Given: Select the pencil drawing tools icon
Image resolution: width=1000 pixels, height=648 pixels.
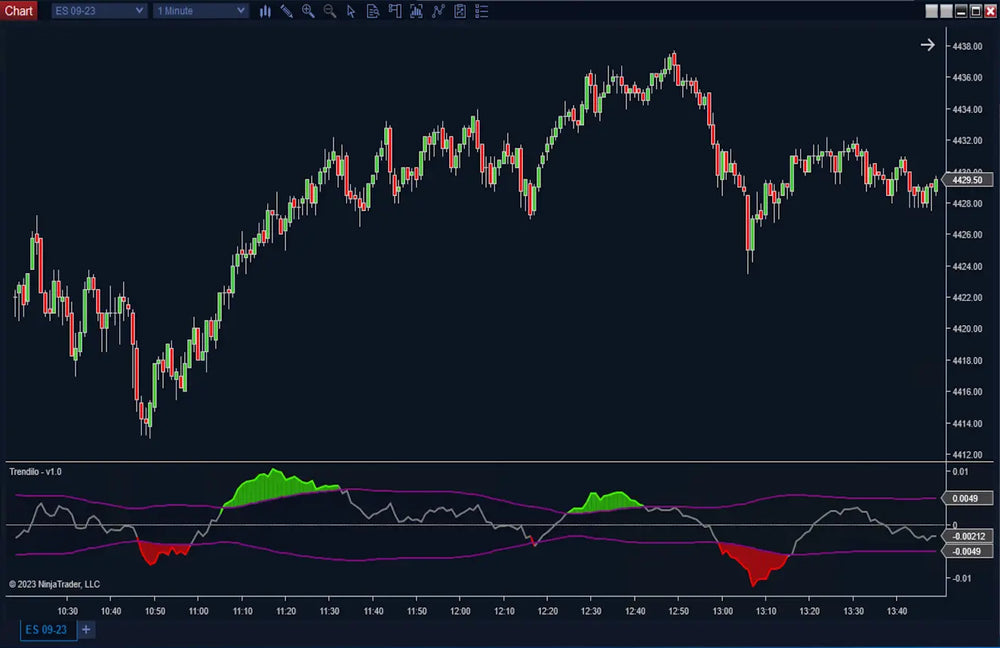Looking at the screenshot, I should (x=286, y=11).
